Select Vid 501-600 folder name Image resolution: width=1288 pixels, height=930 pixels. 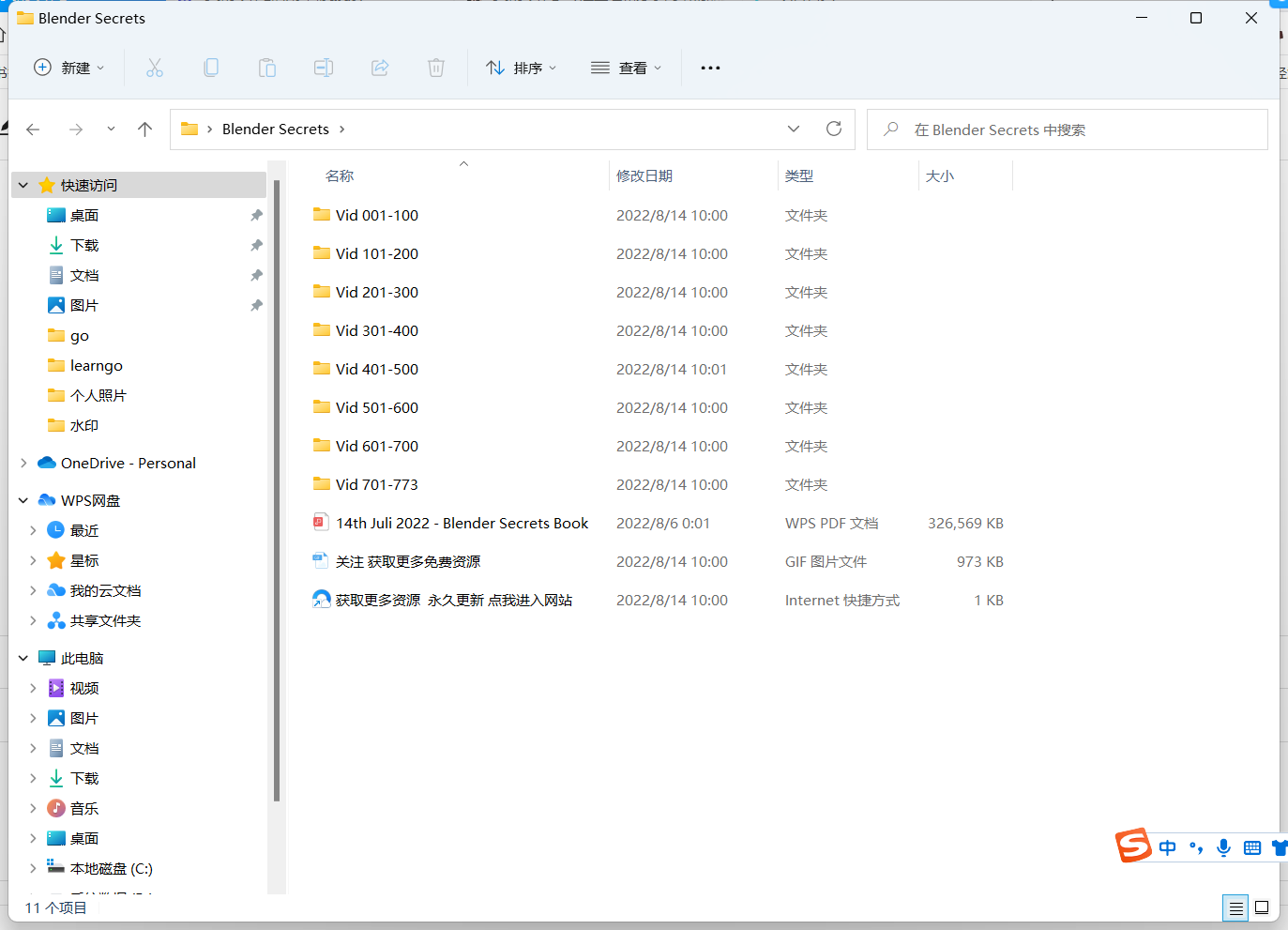point(377,407)
